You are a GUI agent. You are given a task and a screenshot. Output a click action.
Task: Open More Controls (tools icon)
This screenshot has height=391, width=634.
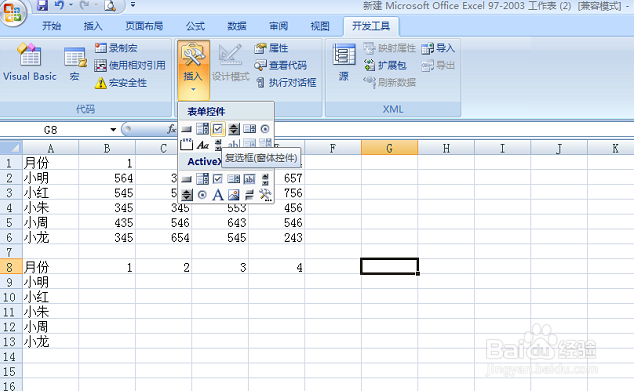pyautogui.click(x=265, y=195)
